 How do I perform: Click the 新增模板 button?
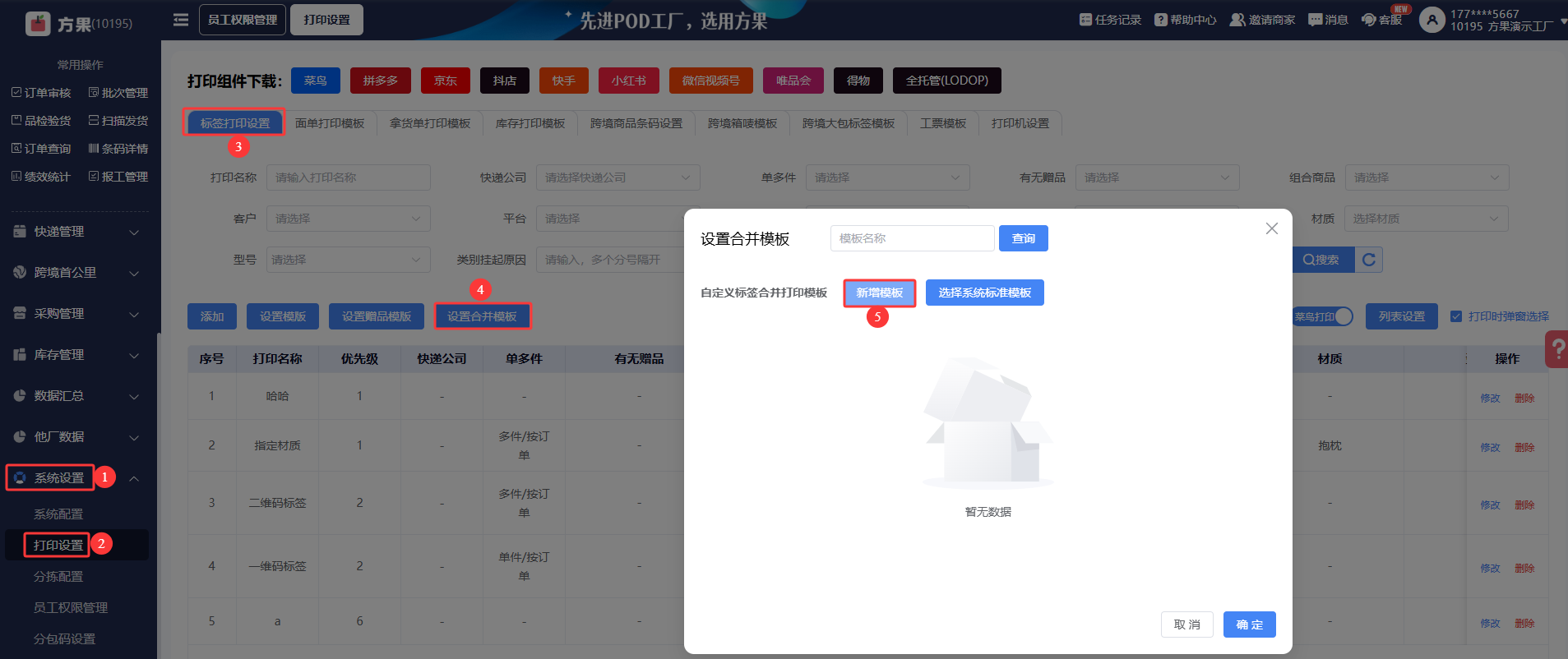point(880,293)
